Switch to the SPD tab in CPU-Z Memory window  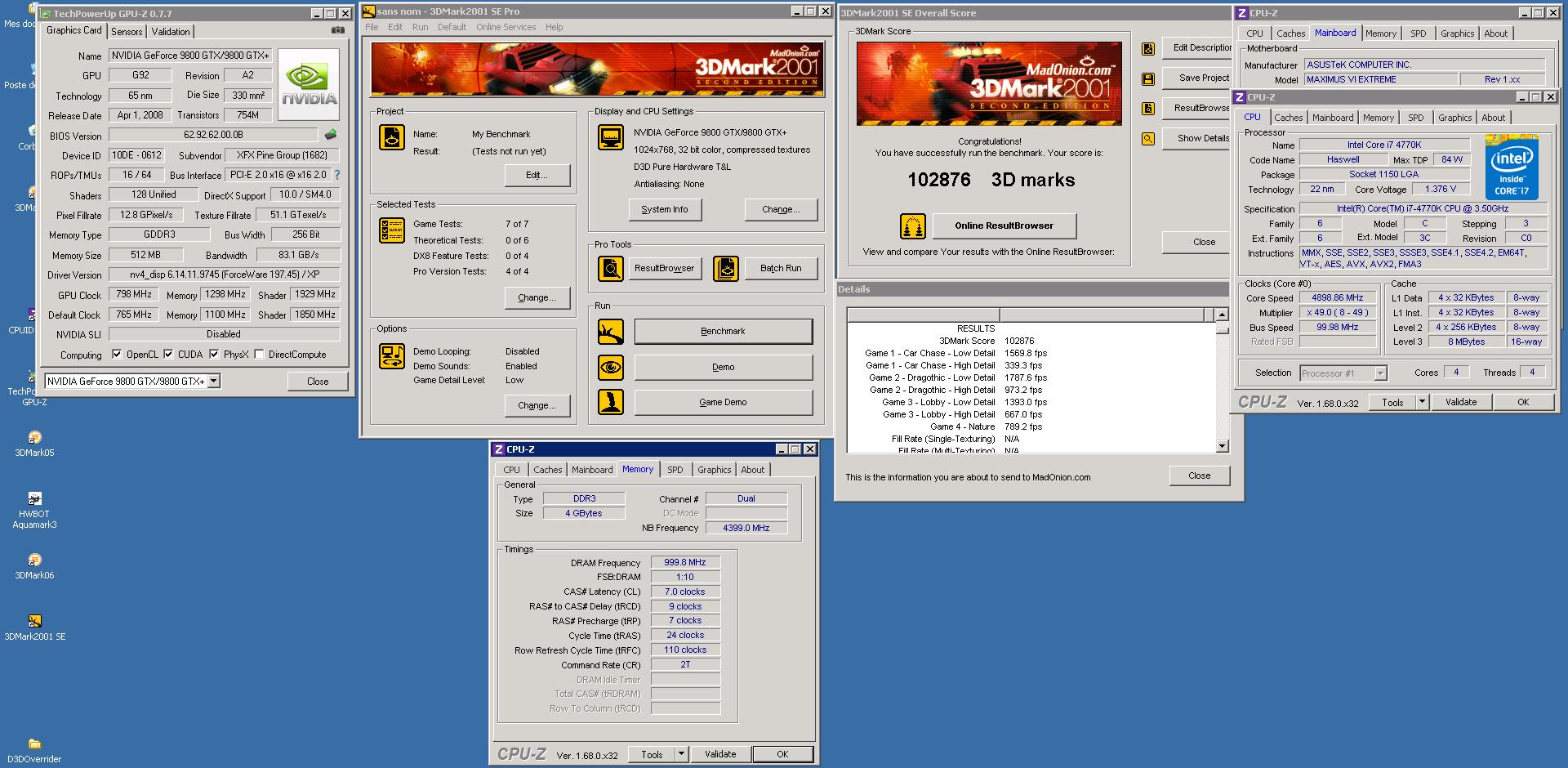click(675, 470)
